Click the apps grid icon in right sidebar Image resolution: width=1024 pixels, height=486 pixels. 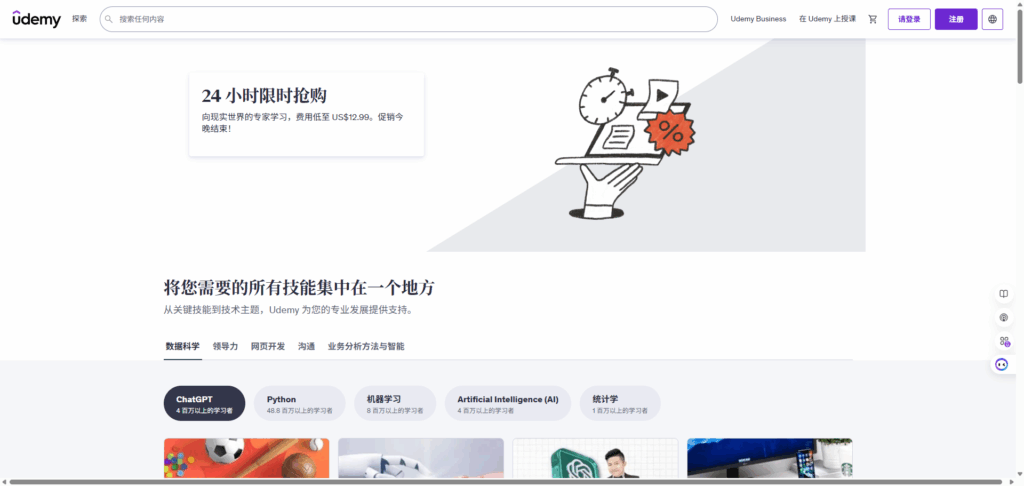pyautogui.click(x=1004, y=341)
